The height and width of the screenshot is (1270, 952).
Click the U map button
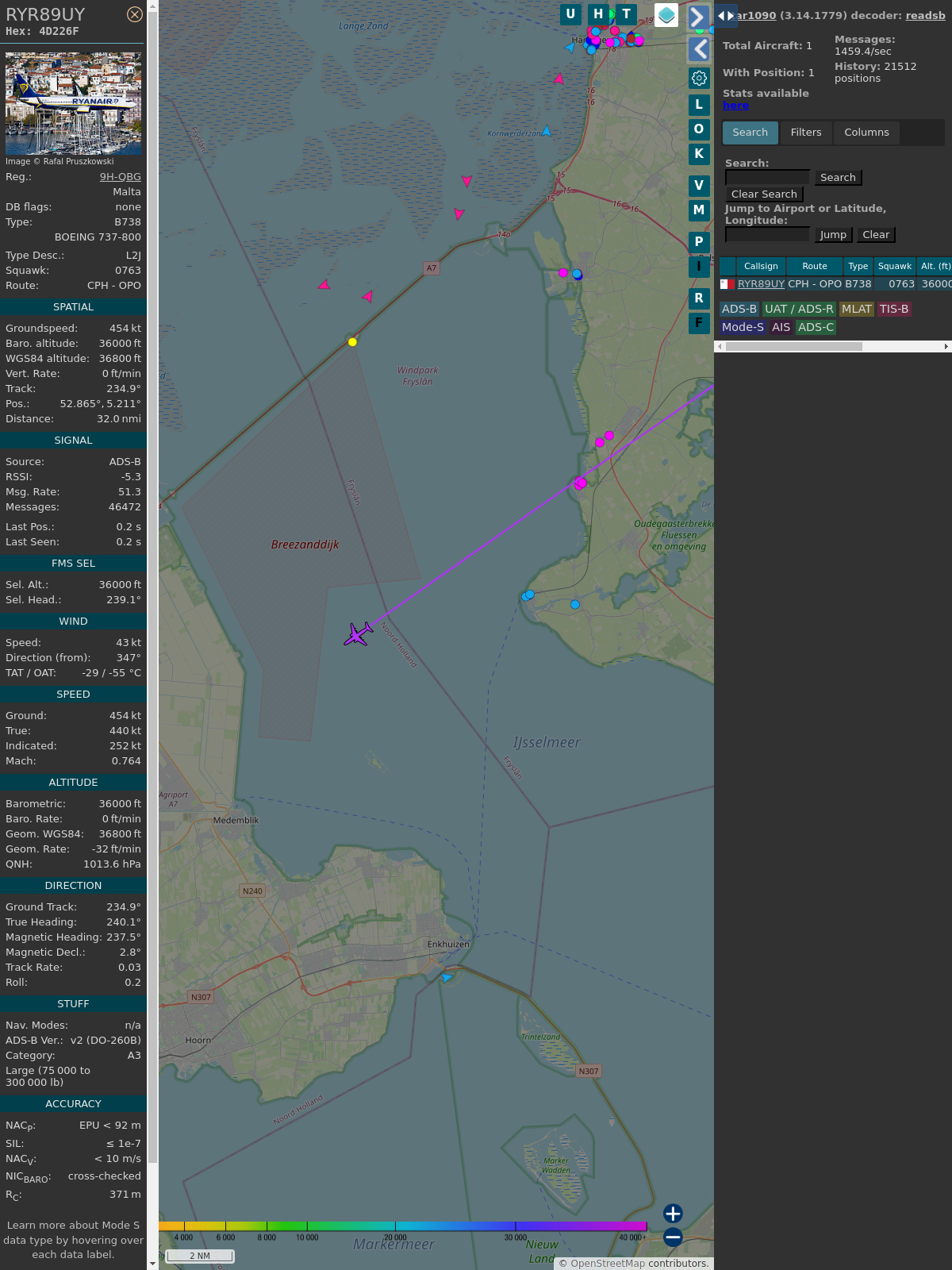pyautogui.click(x=570, y=14)
